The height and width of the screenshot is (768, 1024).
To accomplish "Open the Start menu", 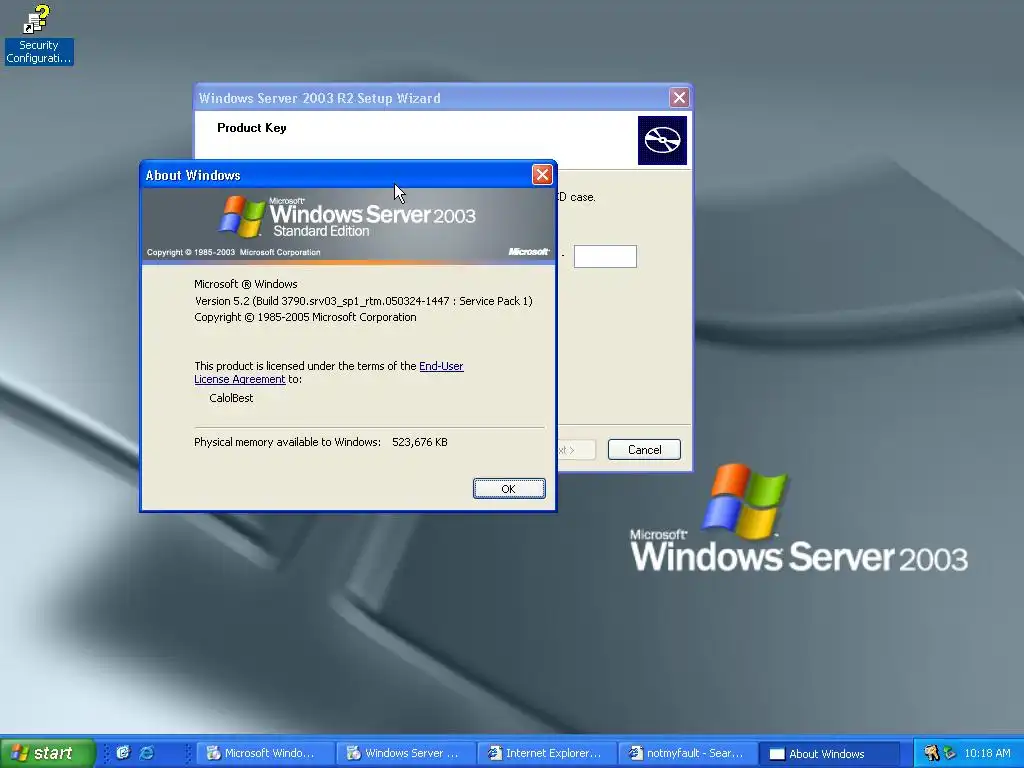I will click(48, 753).
